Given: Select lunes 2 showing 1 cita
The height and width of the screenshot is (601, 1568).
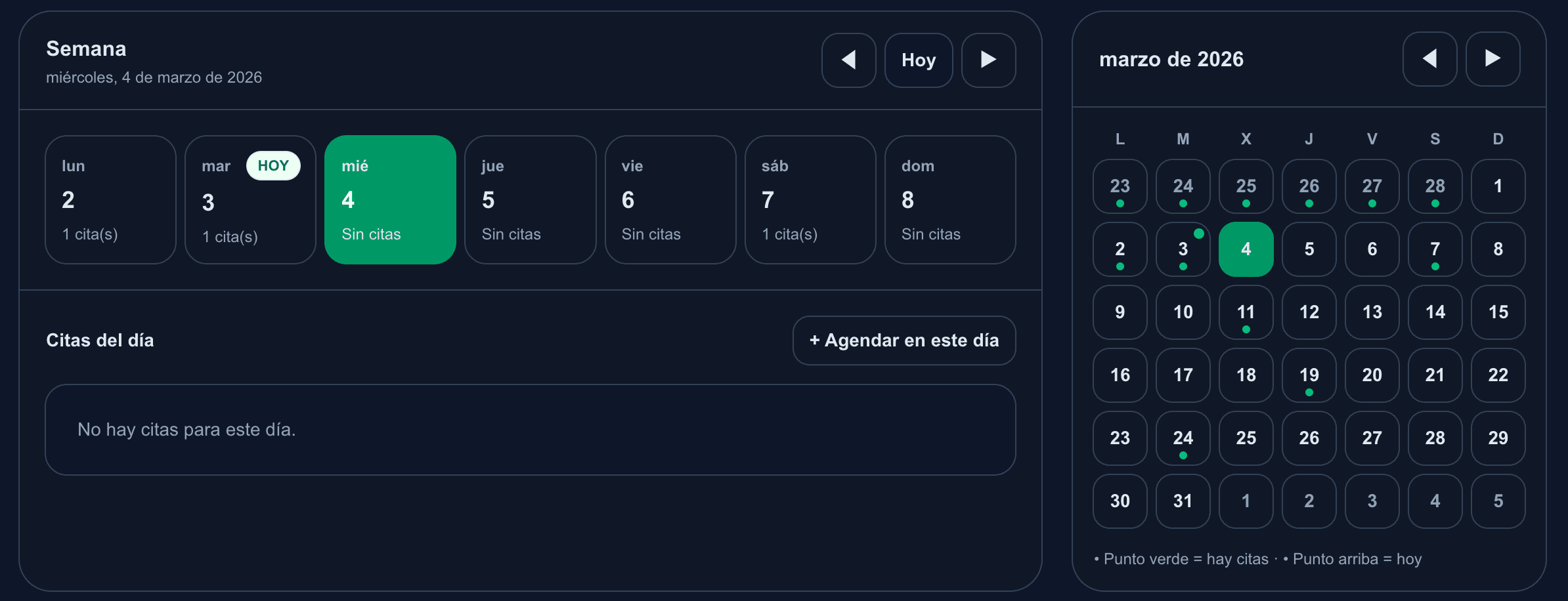Looking at the screenshot, I should [x=110, y=199].
